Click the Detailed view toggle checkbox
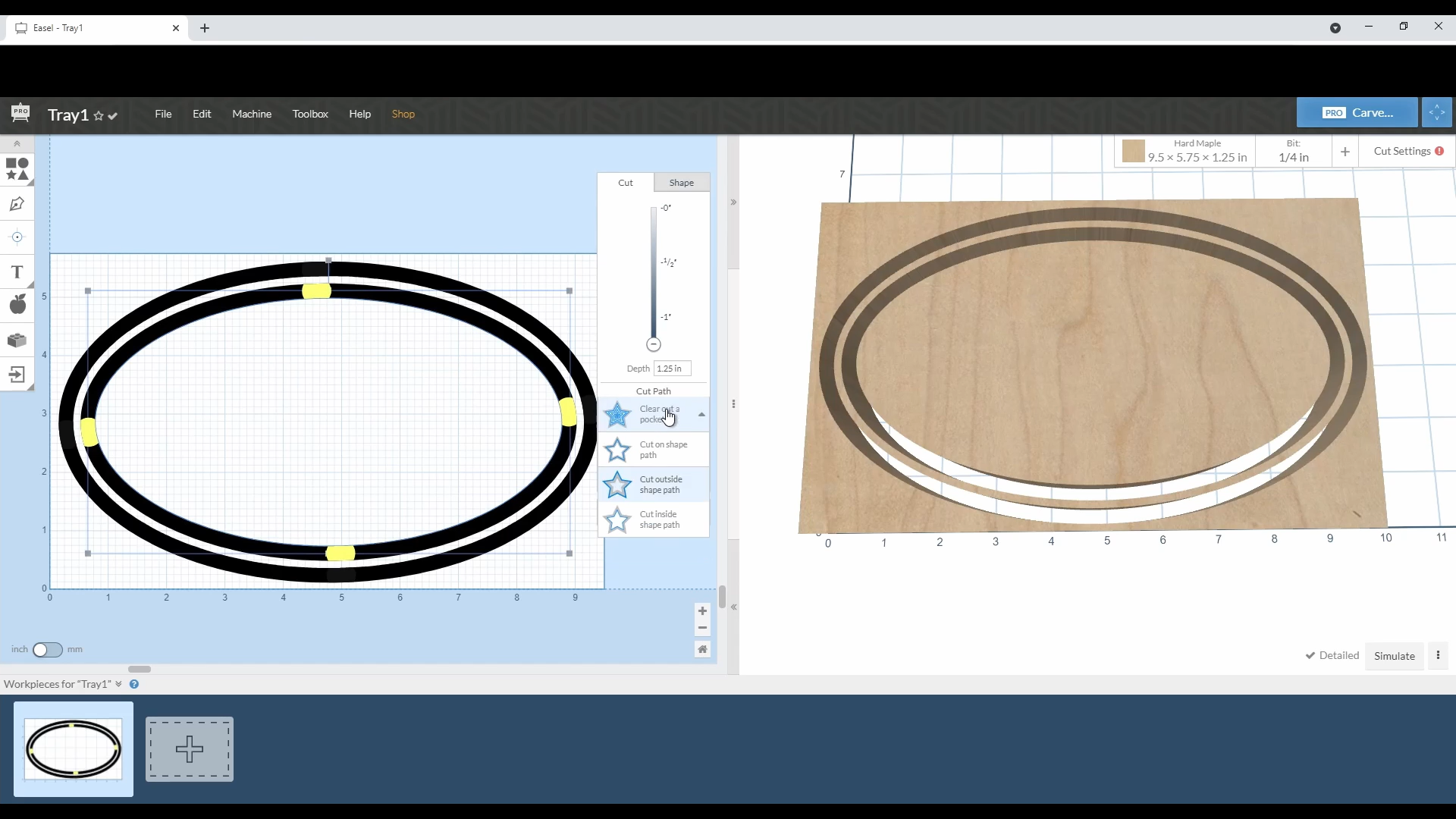 [1312, 655]
